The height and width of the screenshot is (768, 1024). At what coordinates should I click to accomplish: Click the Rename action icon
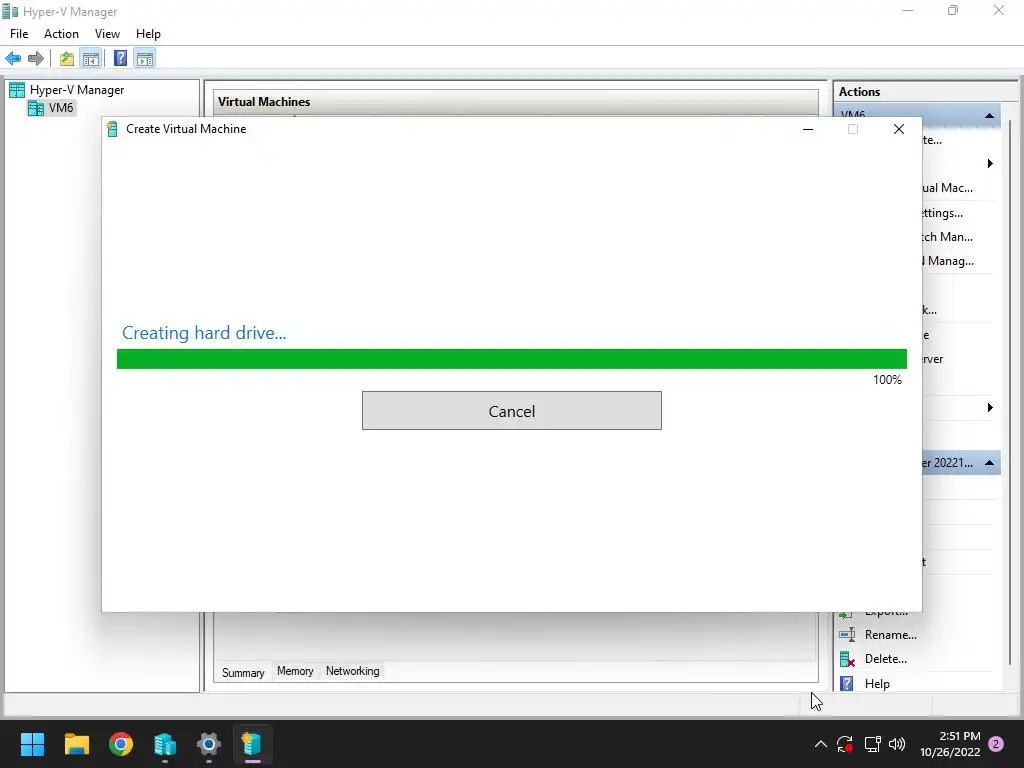[x=847, y=635]
